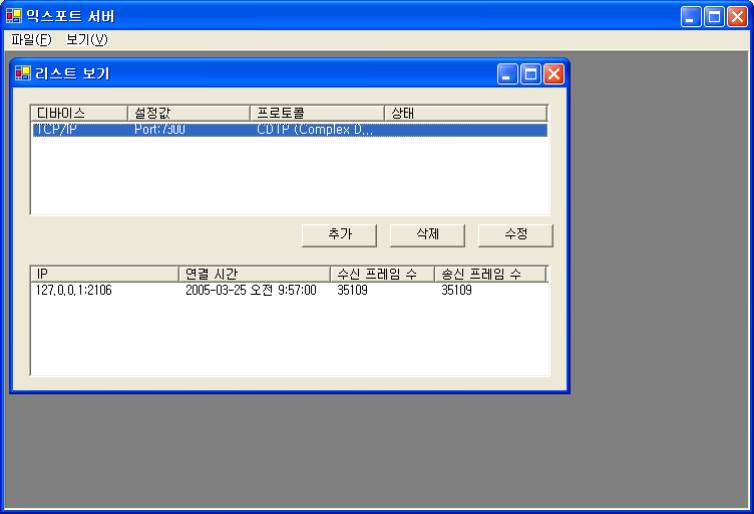Click the 상태 column header
The height and width of the screenshot is (514, 754).
pyautogui.click(x=466, y=113)
